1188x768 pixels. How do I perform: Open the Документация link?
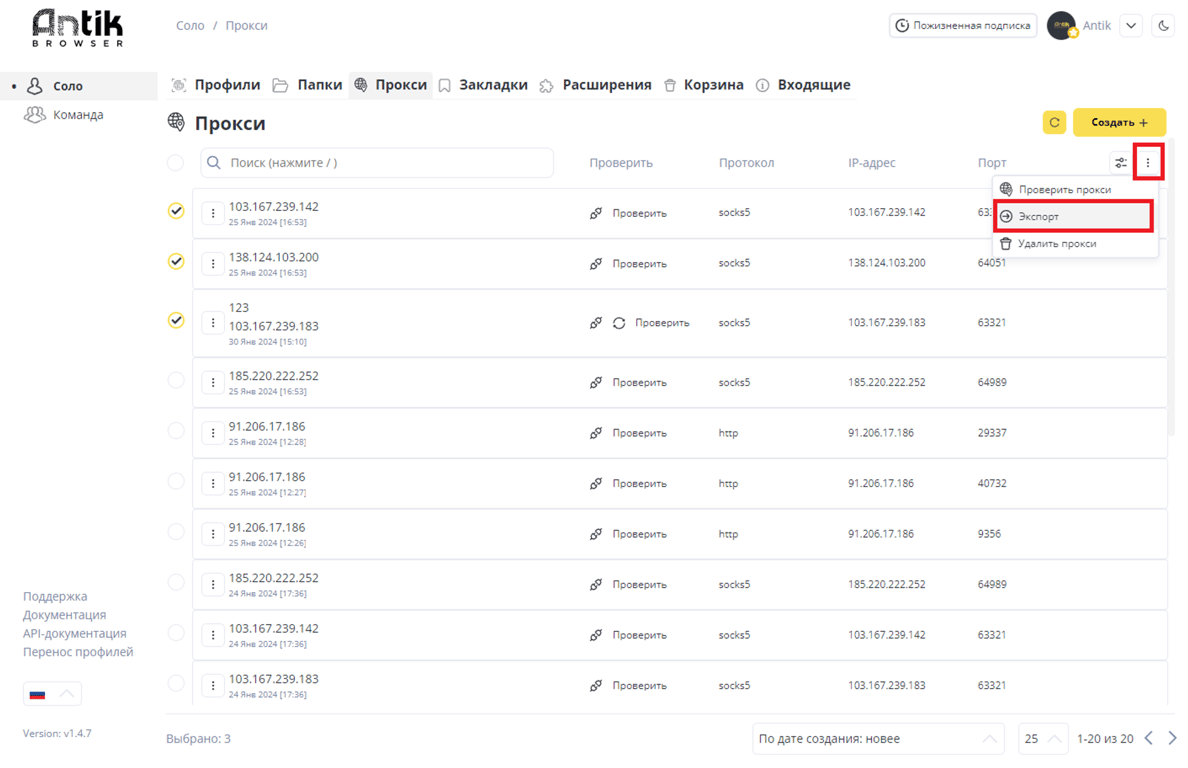[64, 615]
